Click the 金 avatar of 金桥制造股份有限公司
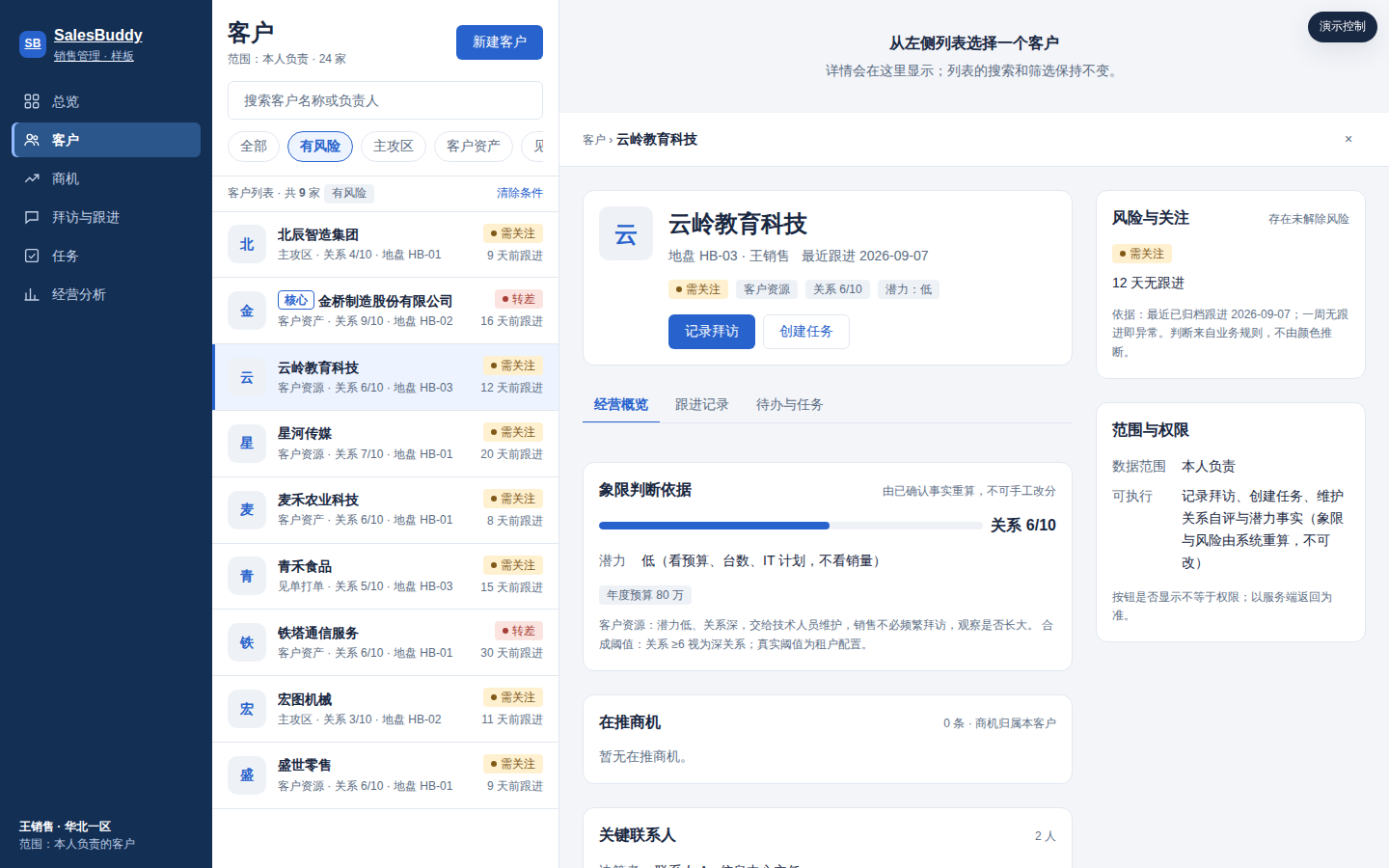The width and height of the screenshot is (1389, 868). pos(247,311)
